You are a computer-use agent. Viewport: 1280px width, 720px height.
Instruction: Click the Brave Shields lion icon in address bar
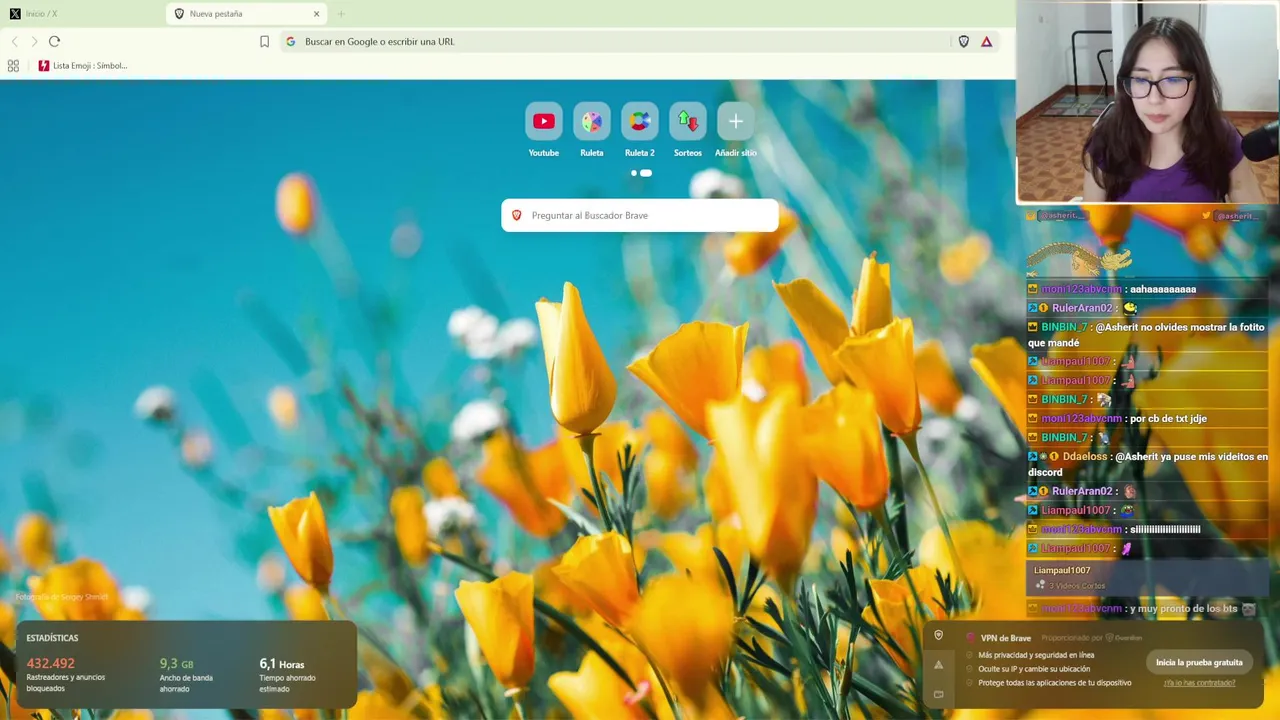pos(964,41)
